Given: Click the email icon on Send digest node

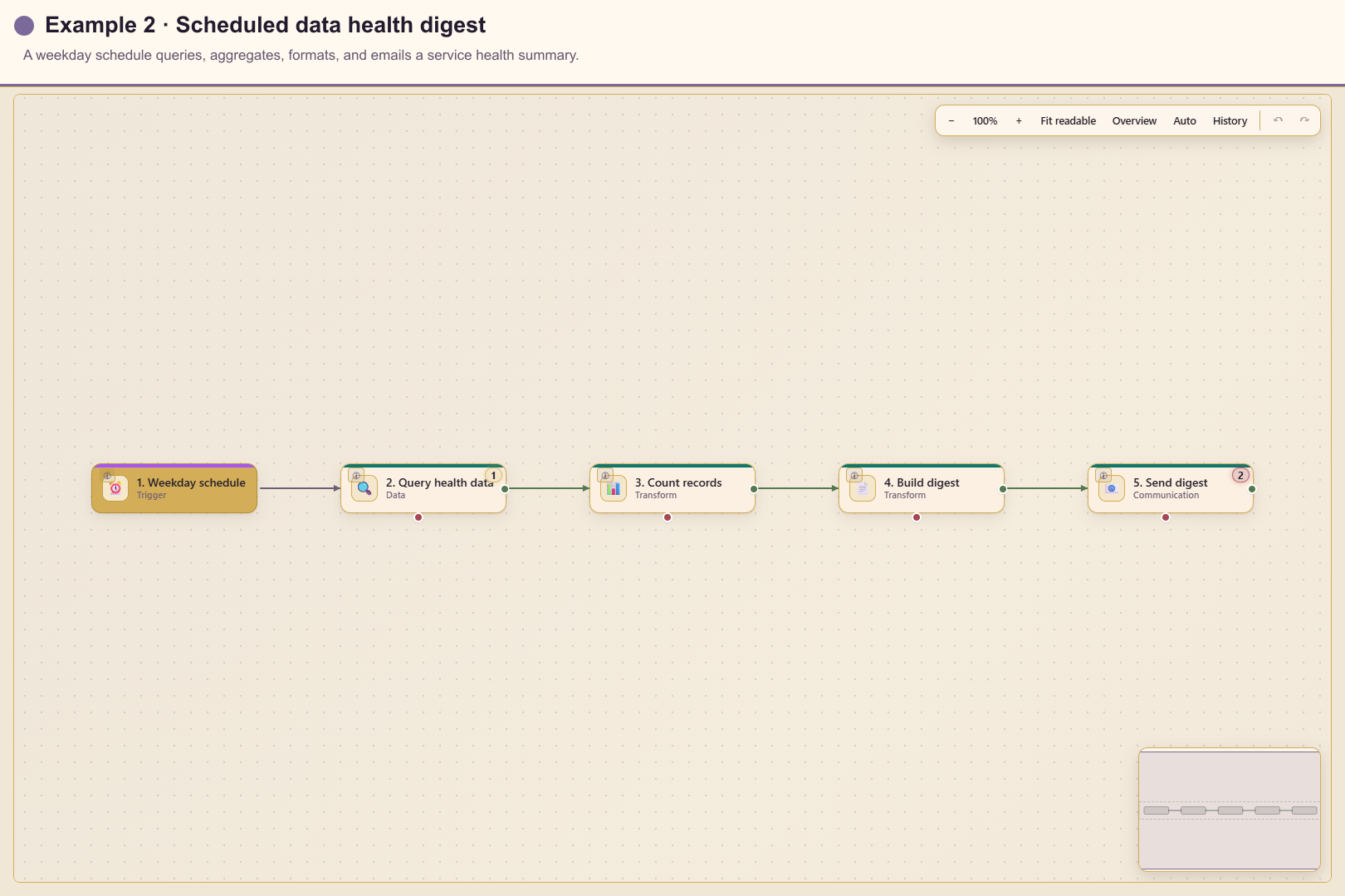Looking at the screenshot, I should 1112,488.
